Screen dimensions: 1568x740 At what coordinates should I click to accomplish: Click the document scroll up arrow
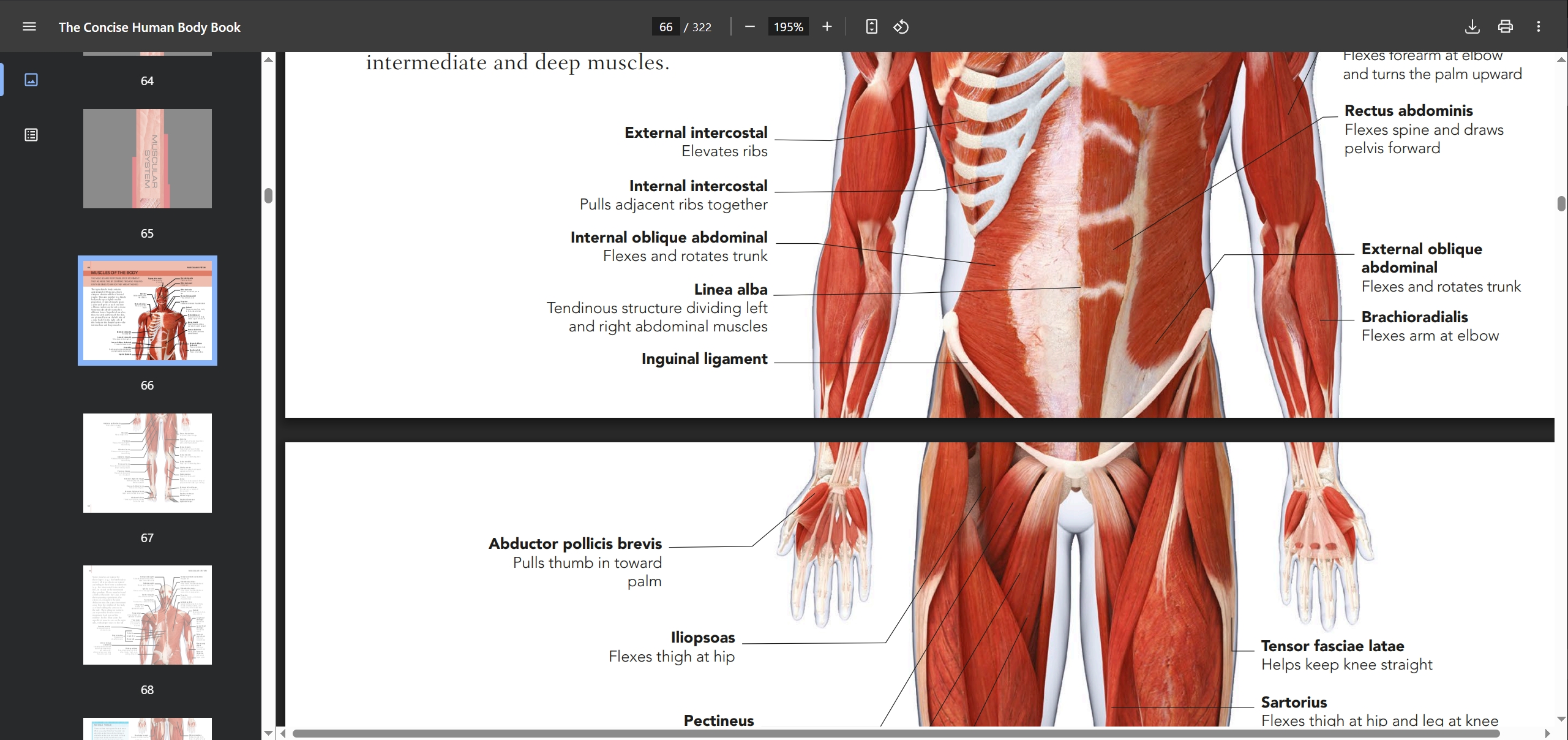point(1561,59)
